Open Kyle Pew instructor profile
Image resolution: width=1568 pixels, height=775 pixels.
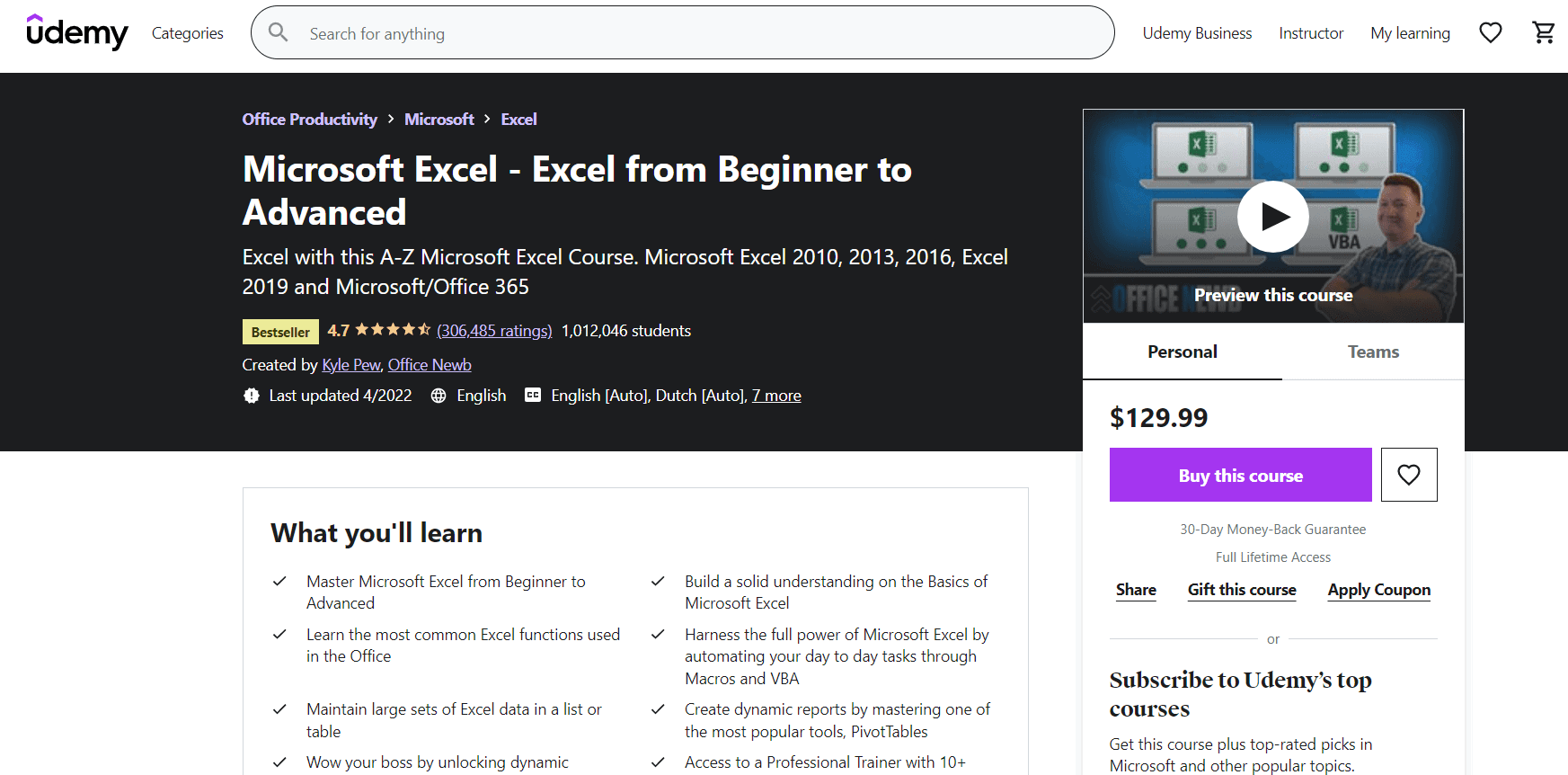click(351, 365)
